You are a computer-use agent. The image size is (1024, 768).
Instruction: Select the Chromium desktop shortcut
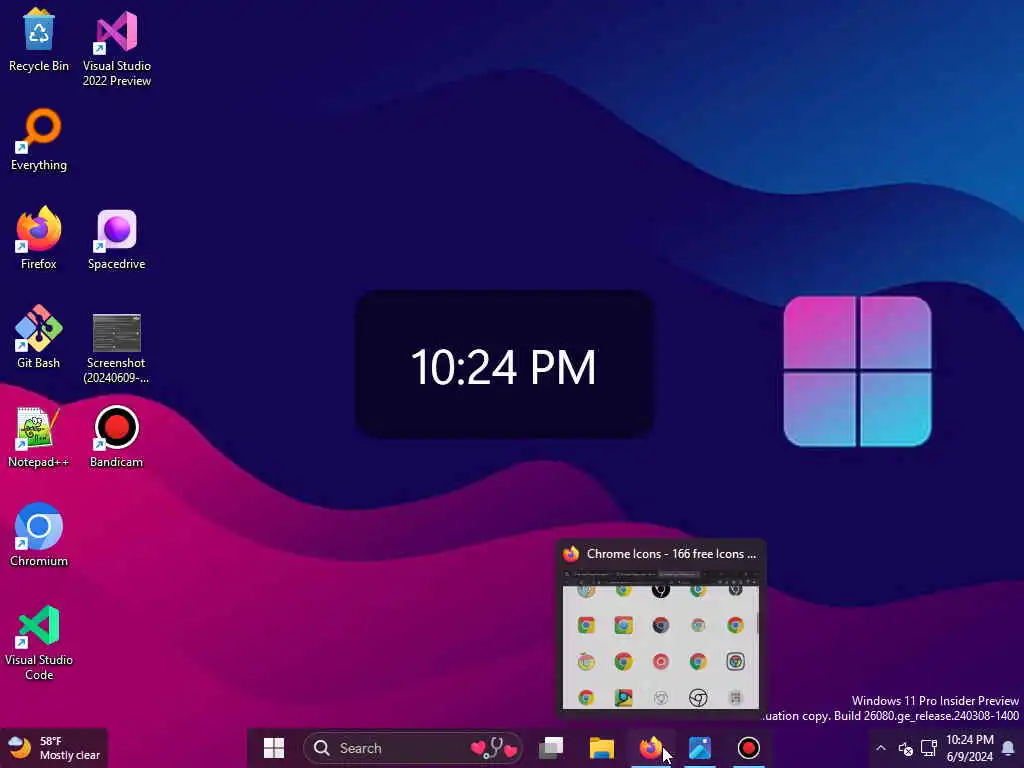(x=39, y=535)
